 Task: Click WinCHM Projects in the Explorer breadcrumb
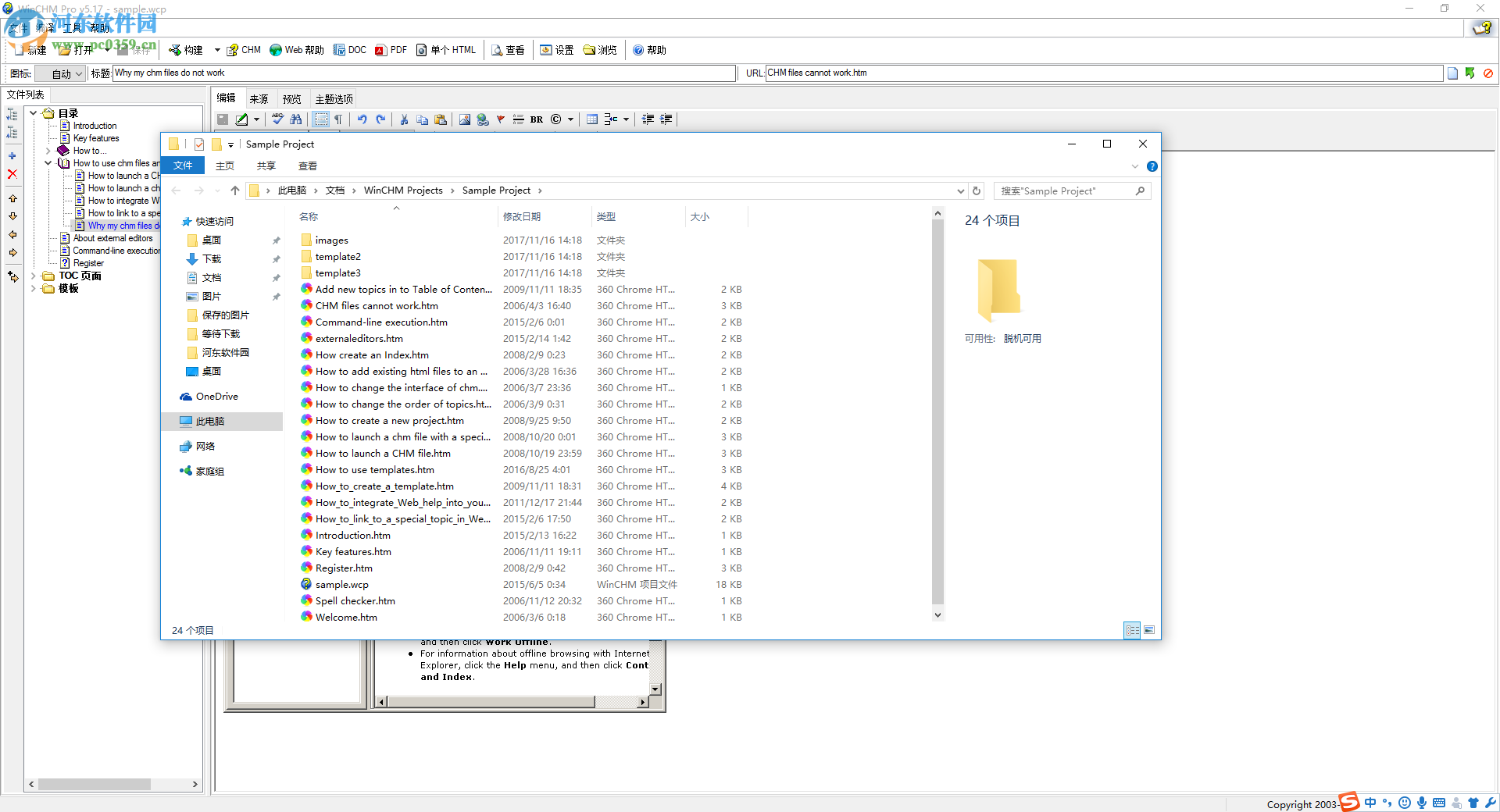(403, 191)
